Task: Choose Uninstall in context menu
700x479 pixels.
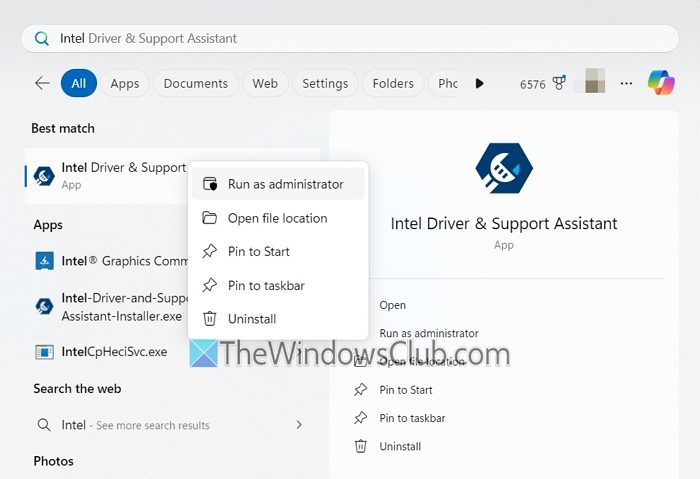Action: [x=278, y=319]
